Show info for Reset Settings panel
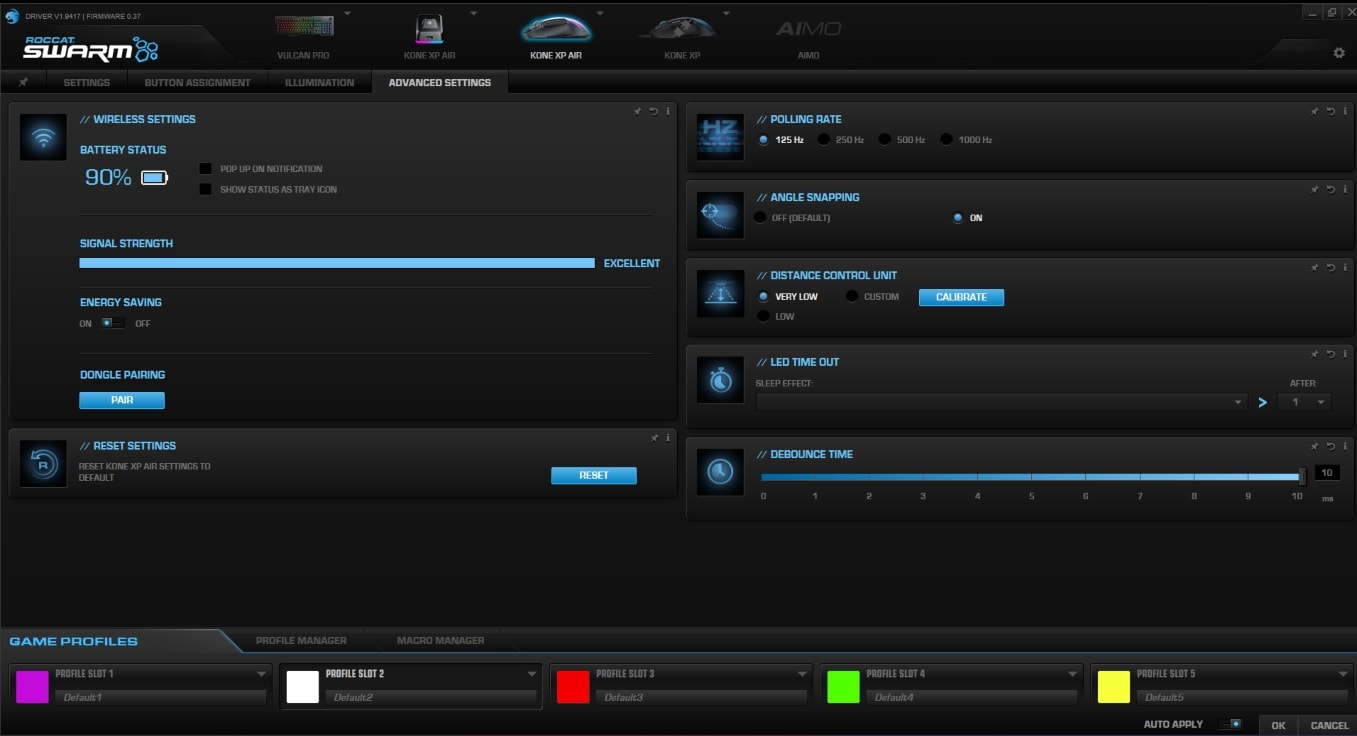The height and width of the screenshot is (736, 1357). coord(668,437)
